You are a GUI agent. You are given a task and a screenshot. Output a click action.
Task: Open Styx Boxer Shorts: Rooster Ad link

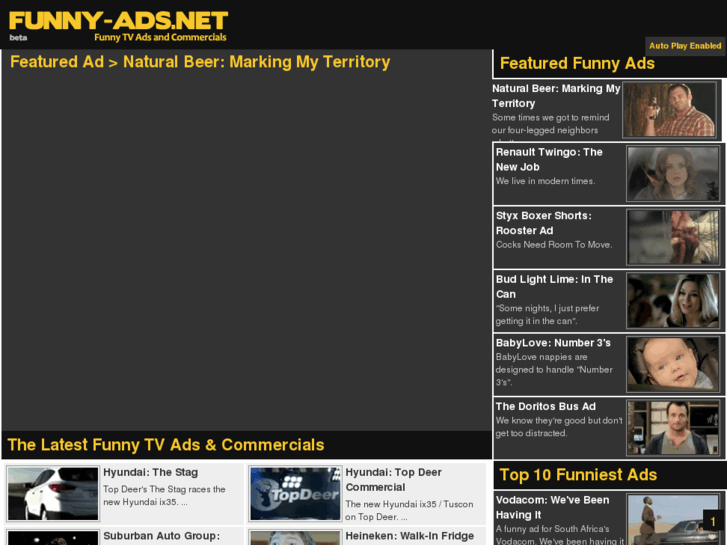click(x=543, y=223)
